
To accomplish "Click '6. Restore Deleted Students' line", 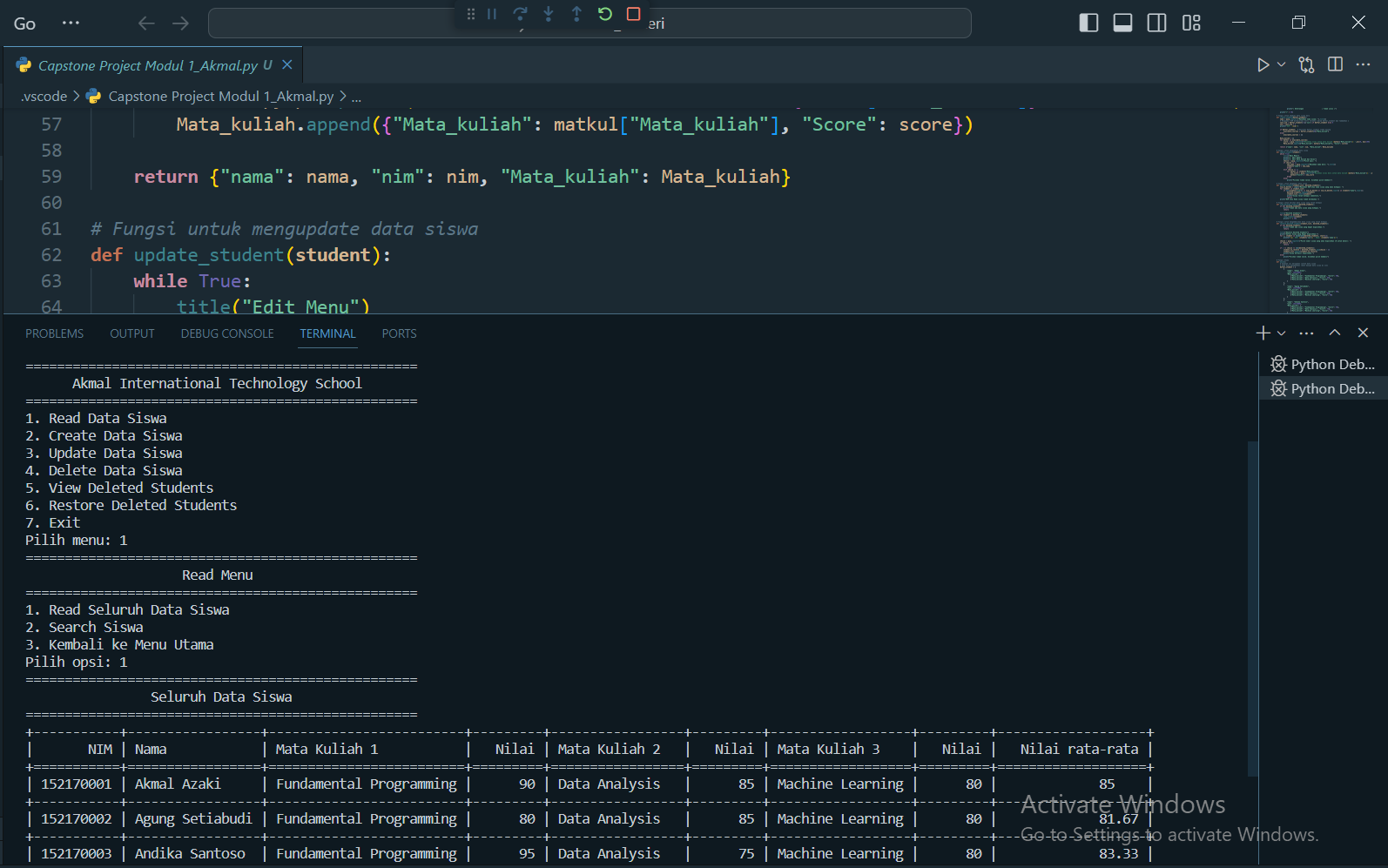I will click(x=131, y=505).
